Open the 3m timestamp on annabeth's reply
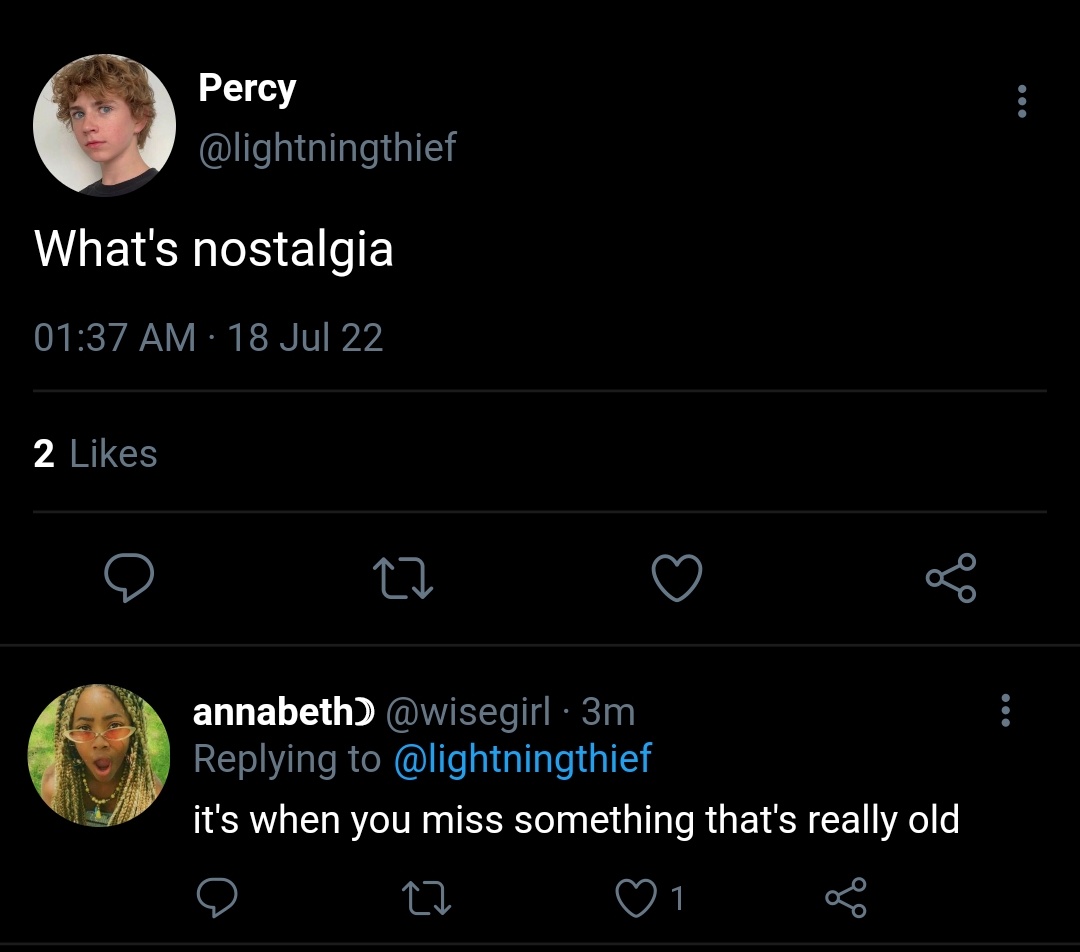The width and height of the screenshot is (1080, 952). point(608,712)
